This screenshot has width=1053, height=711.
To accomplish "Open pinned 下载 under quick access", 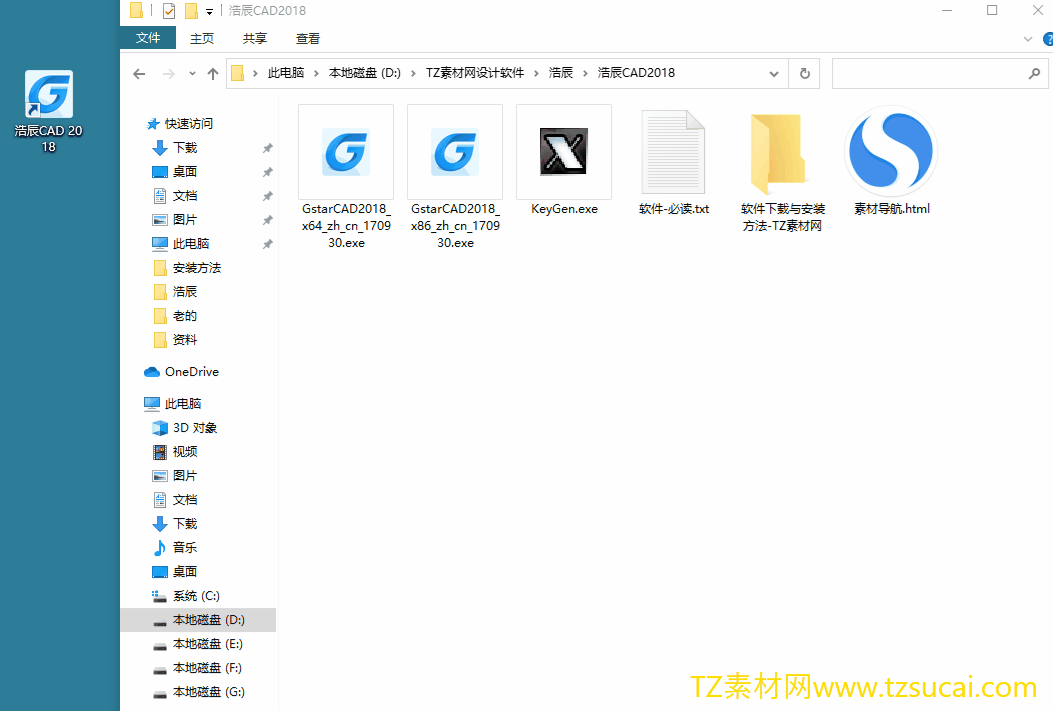I will click(175, 148).
